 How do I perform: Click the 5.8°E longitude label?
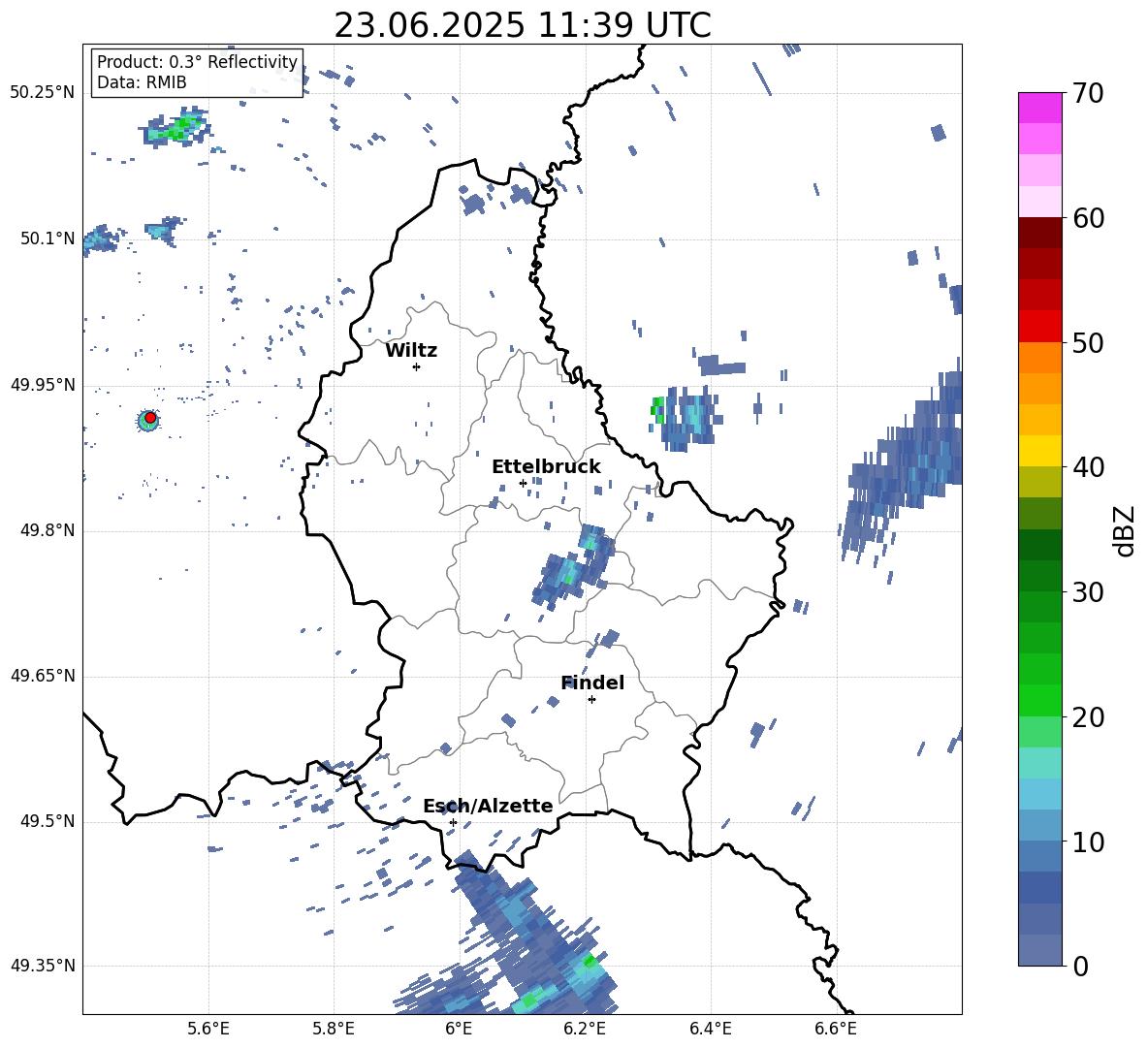[x=334, y=1029]
